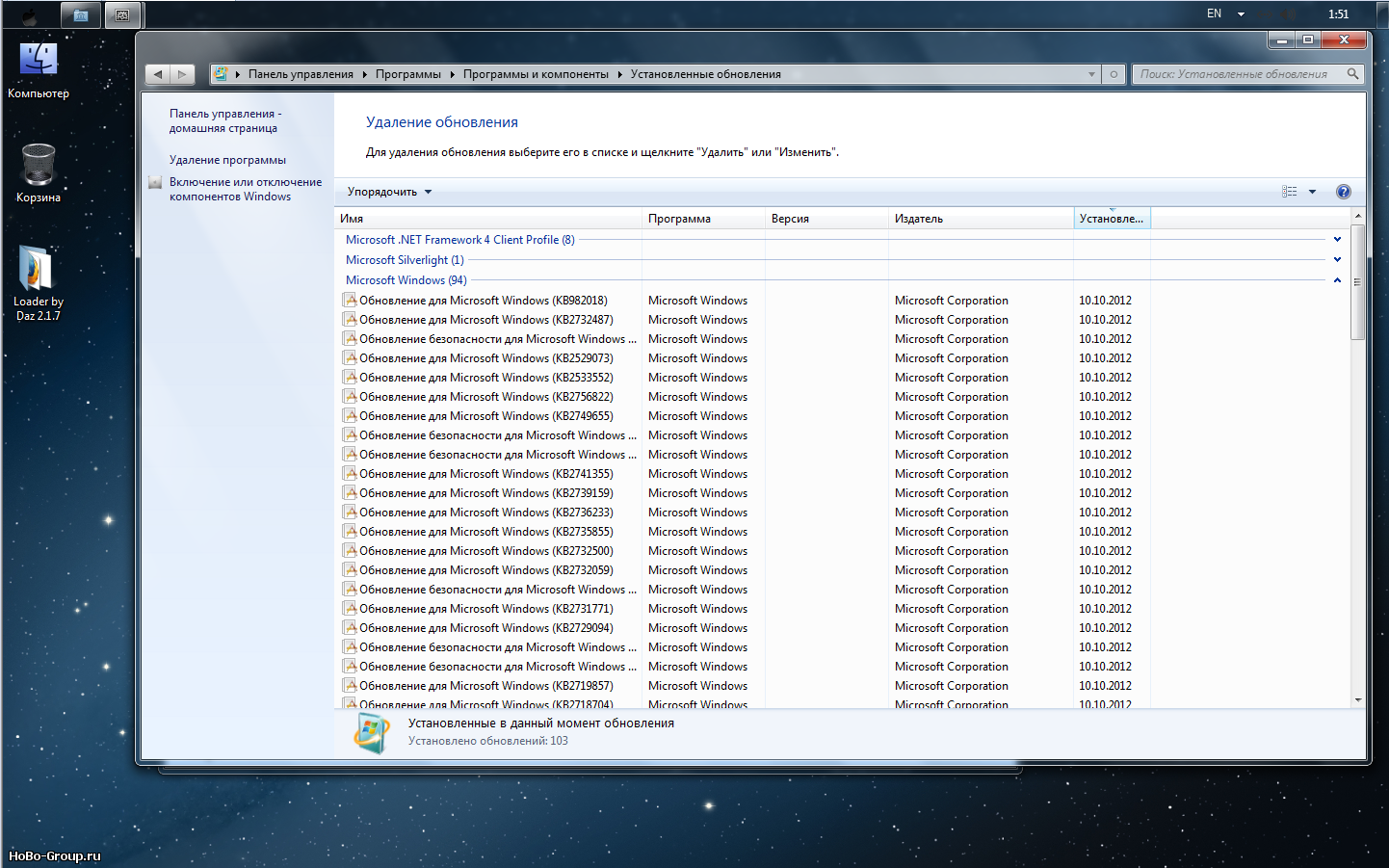Open Удаление программы link
This screenshot has width=1389, height=868.
[227, 160]
